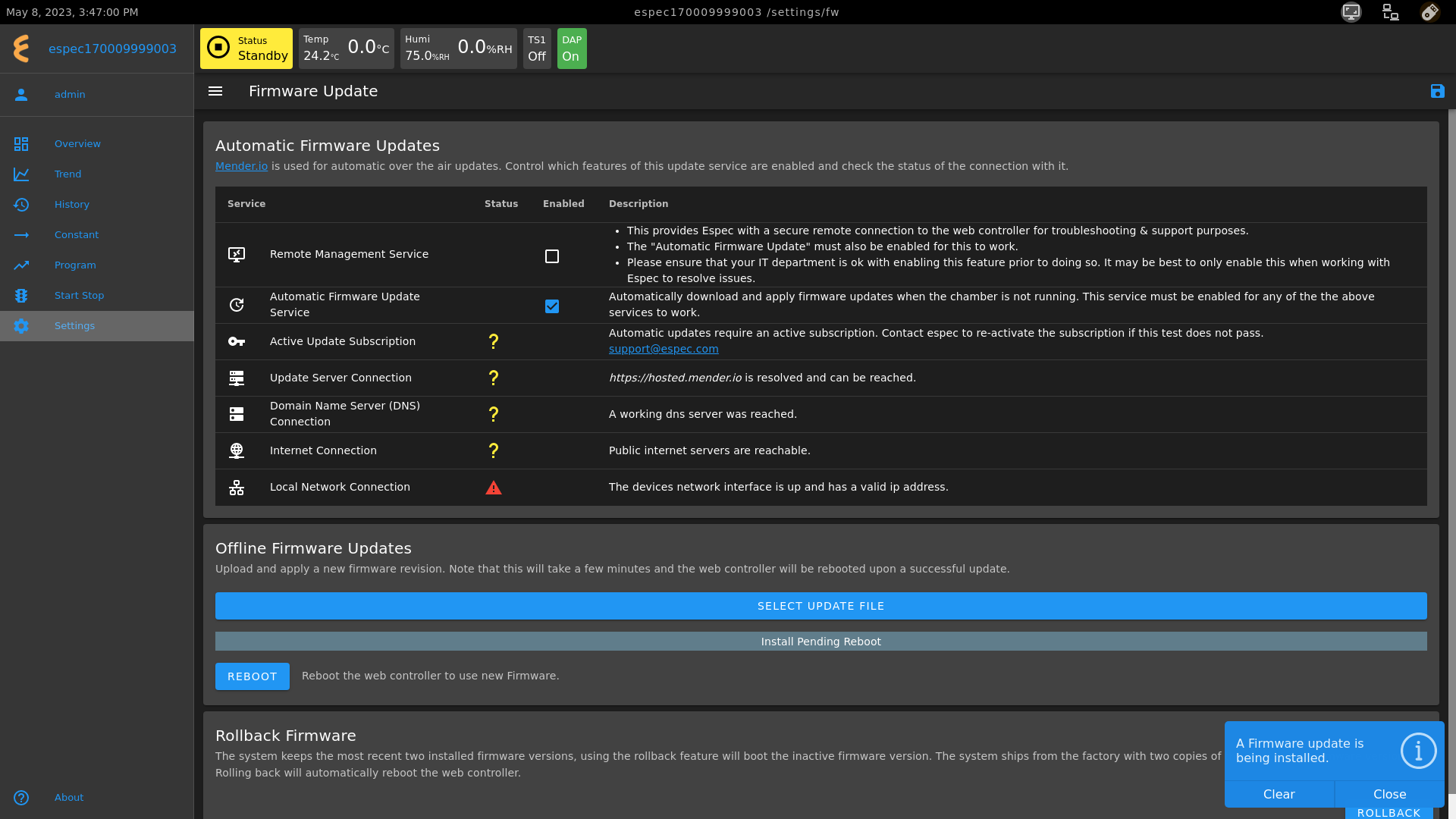Image resolution: width=1456 pixels, height=819 pixels.
Task: Click the SELECT UPDATE FILE button
Action: coord(821,606)
